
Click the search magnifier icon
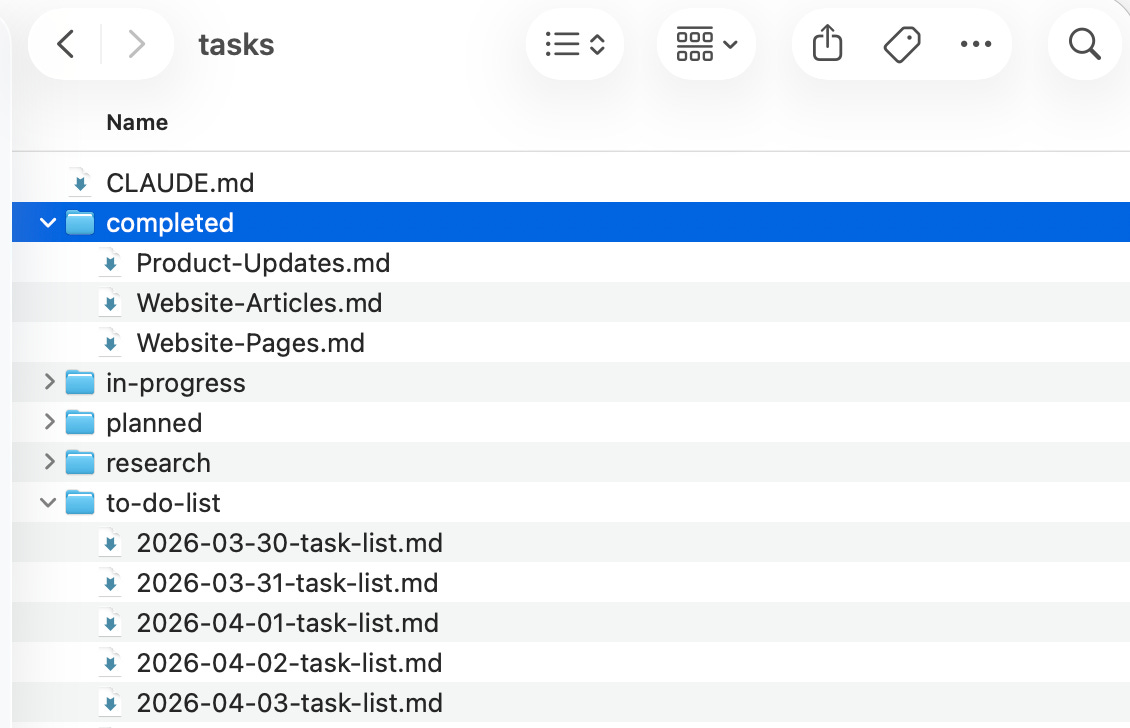[1085, 44]
